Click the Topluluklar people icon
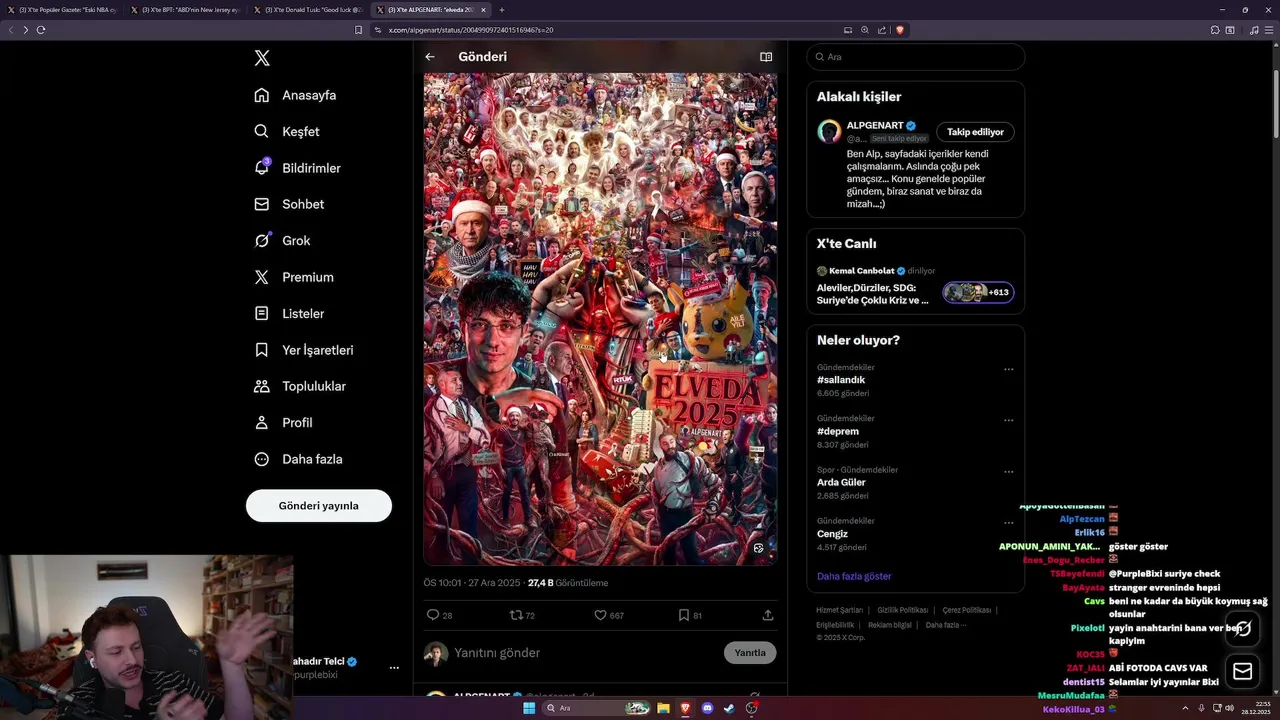The image size is (1280, 720). pos(262,386)
